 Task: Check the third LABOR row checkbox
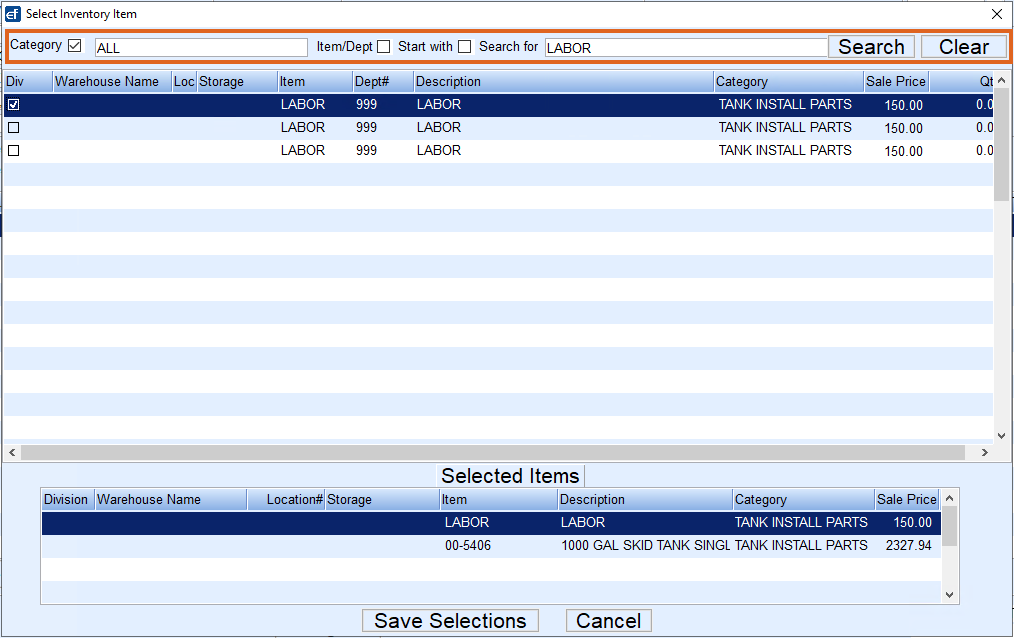coord(14,151)
